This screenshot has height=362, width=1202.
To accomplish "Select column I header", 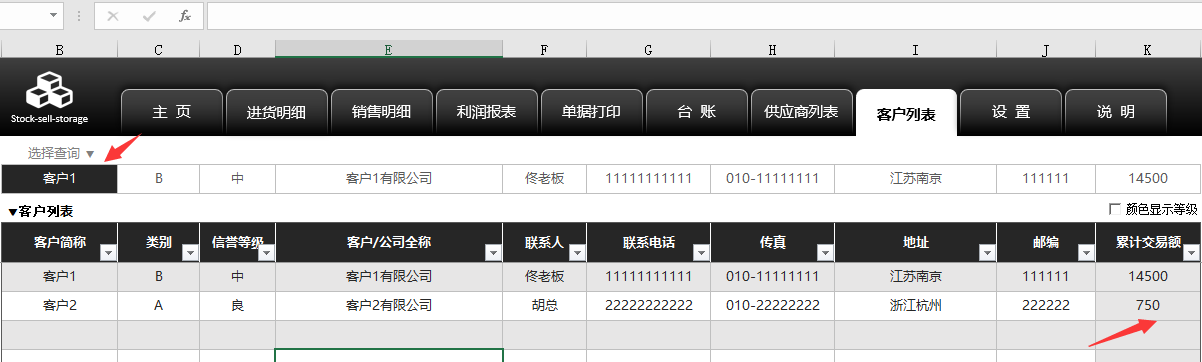I will point(915,49).
